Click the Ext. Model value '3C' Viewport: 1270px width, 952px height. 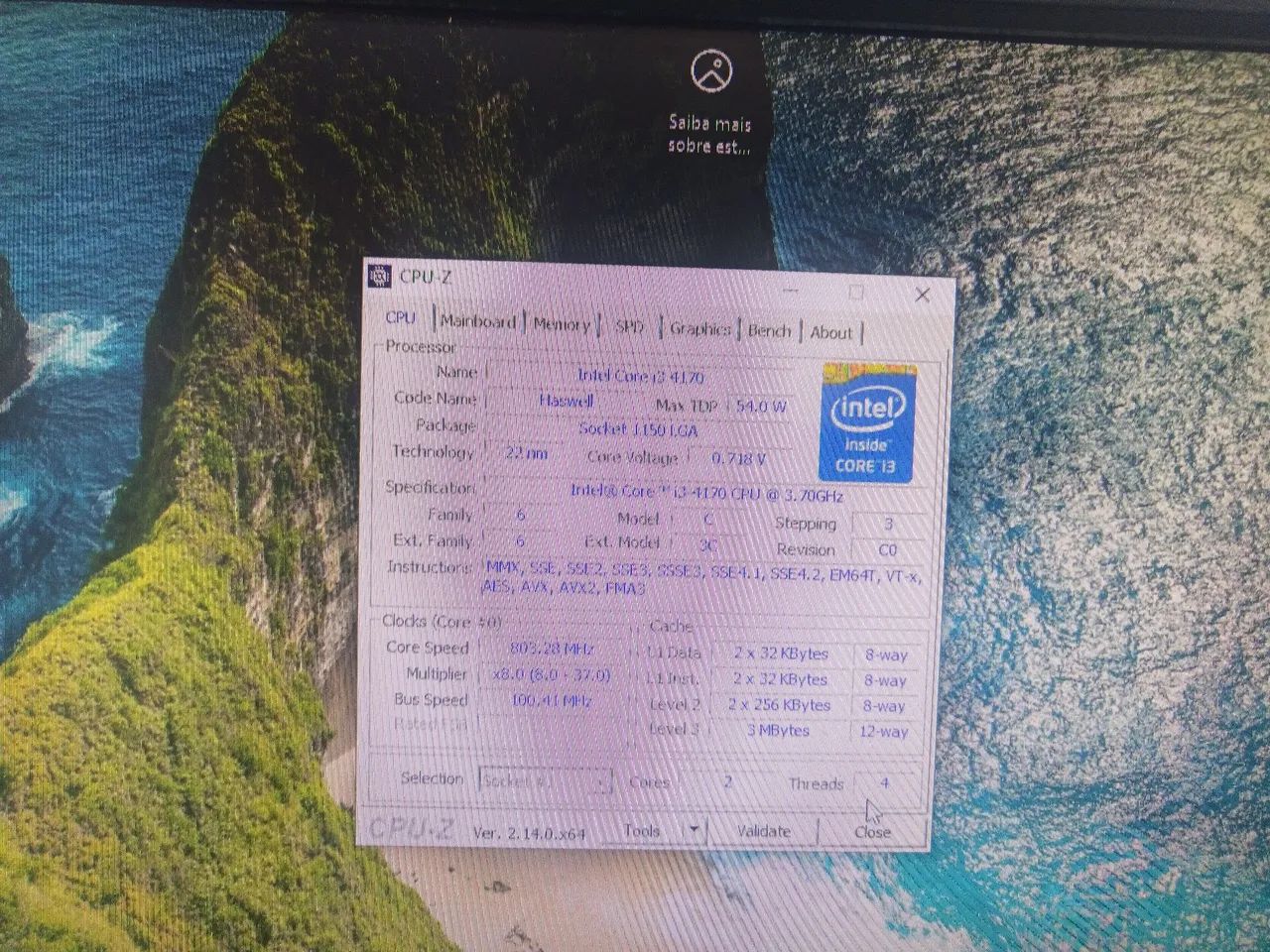tap(707, 543)
